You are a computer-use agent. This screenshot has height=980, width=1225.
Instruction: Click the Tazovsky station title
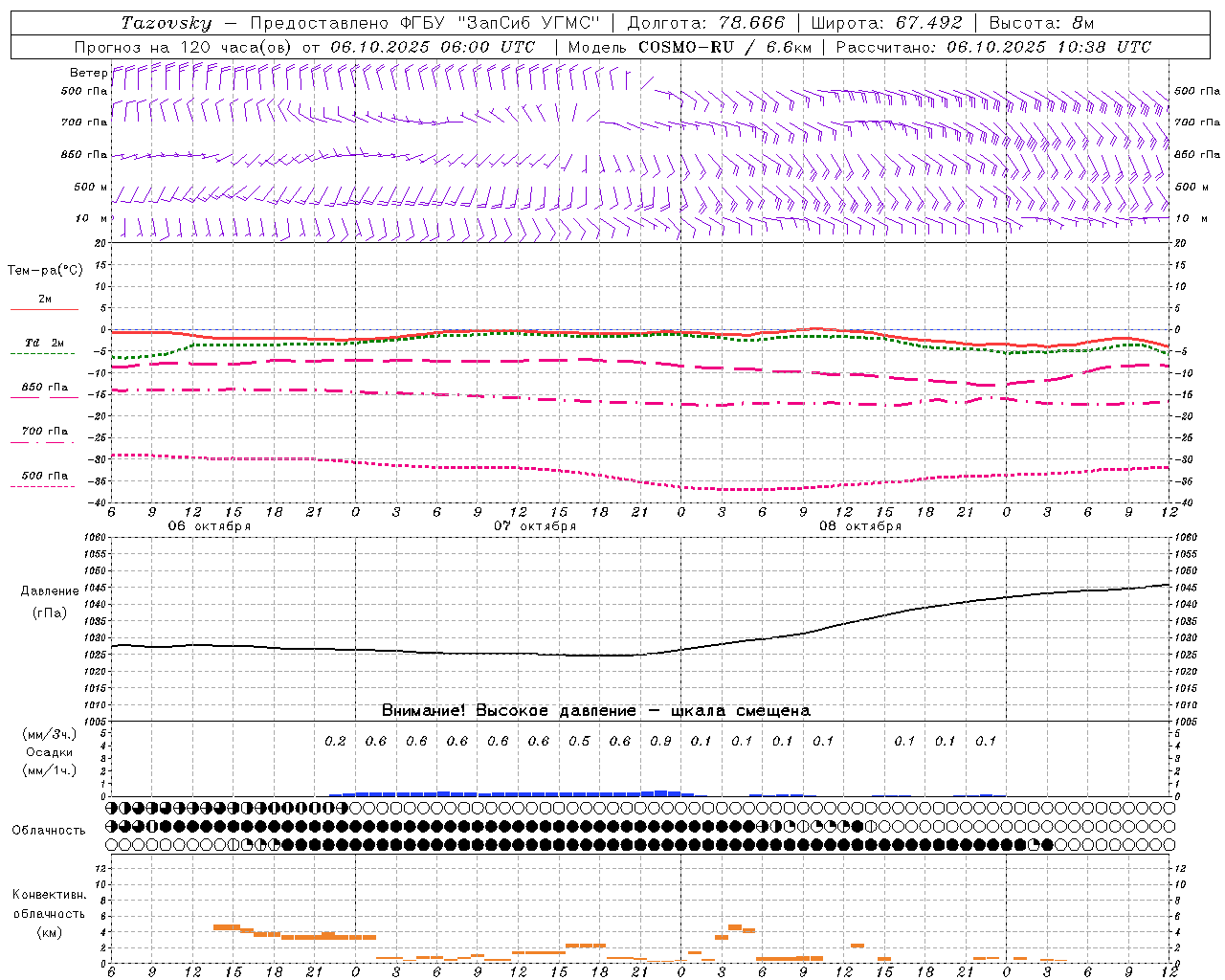[166, 23]
